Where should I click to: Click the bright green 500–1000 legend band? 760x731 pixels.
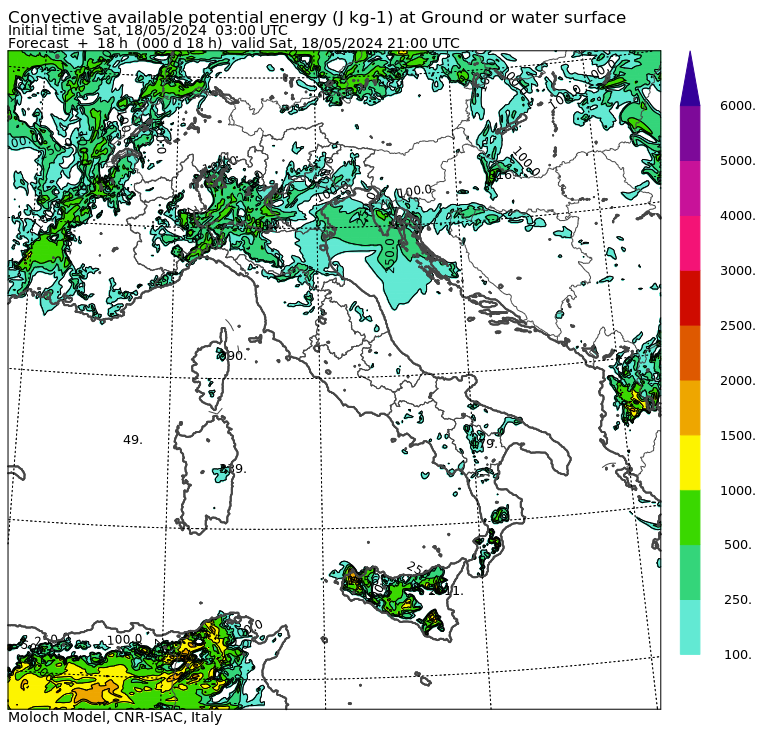(x=690, y=518)
